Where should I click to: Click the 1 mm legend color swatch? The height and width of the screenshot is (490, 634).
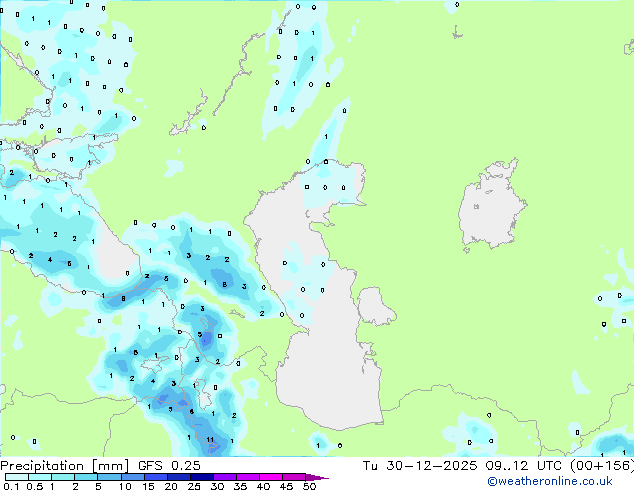(x=63, y=477)
